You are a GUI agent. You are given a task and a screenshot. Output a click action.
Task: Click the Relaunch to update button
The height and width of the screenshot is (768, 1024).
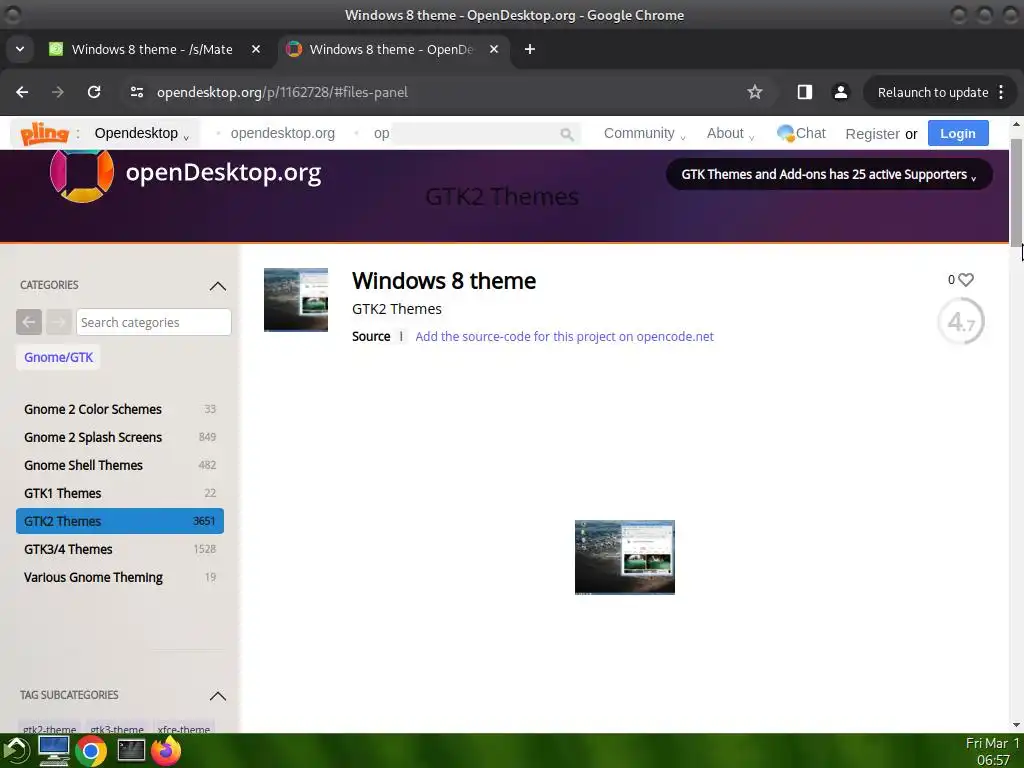click(x=933, y=92)
